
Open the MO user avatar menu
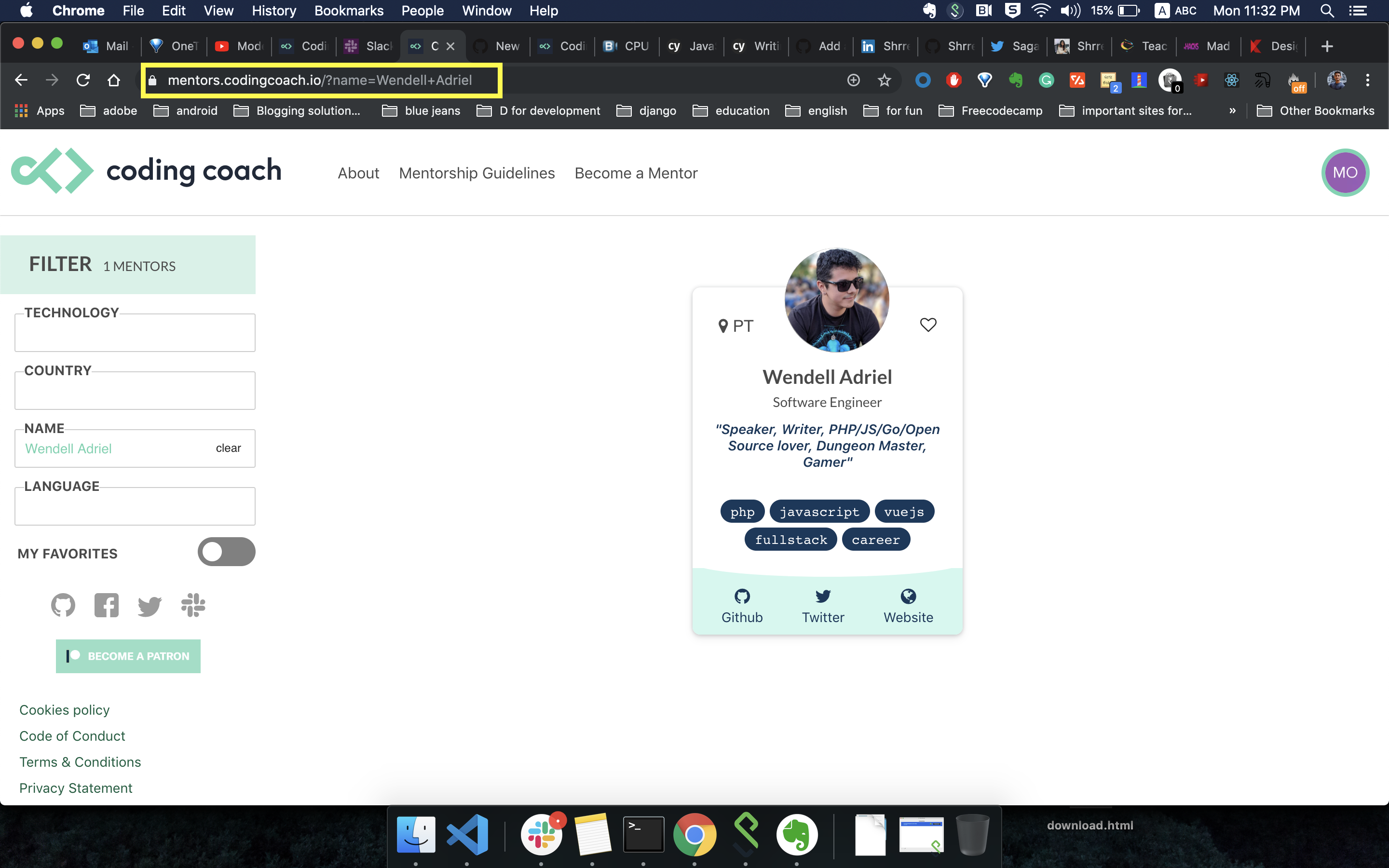tap(1345, 172)
